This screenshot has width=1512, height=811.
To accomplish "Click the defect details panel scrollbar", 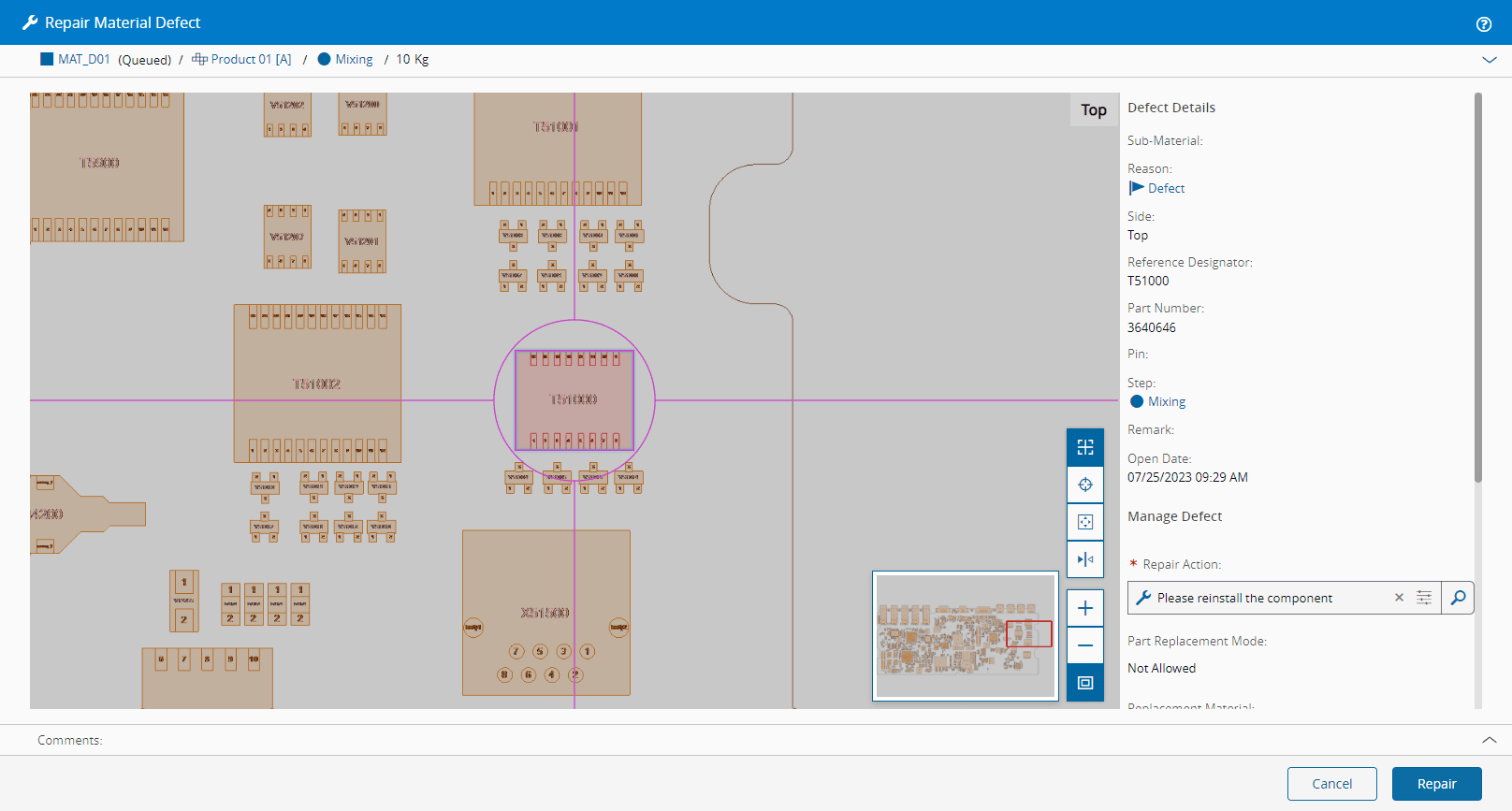I will point(1478,286).
